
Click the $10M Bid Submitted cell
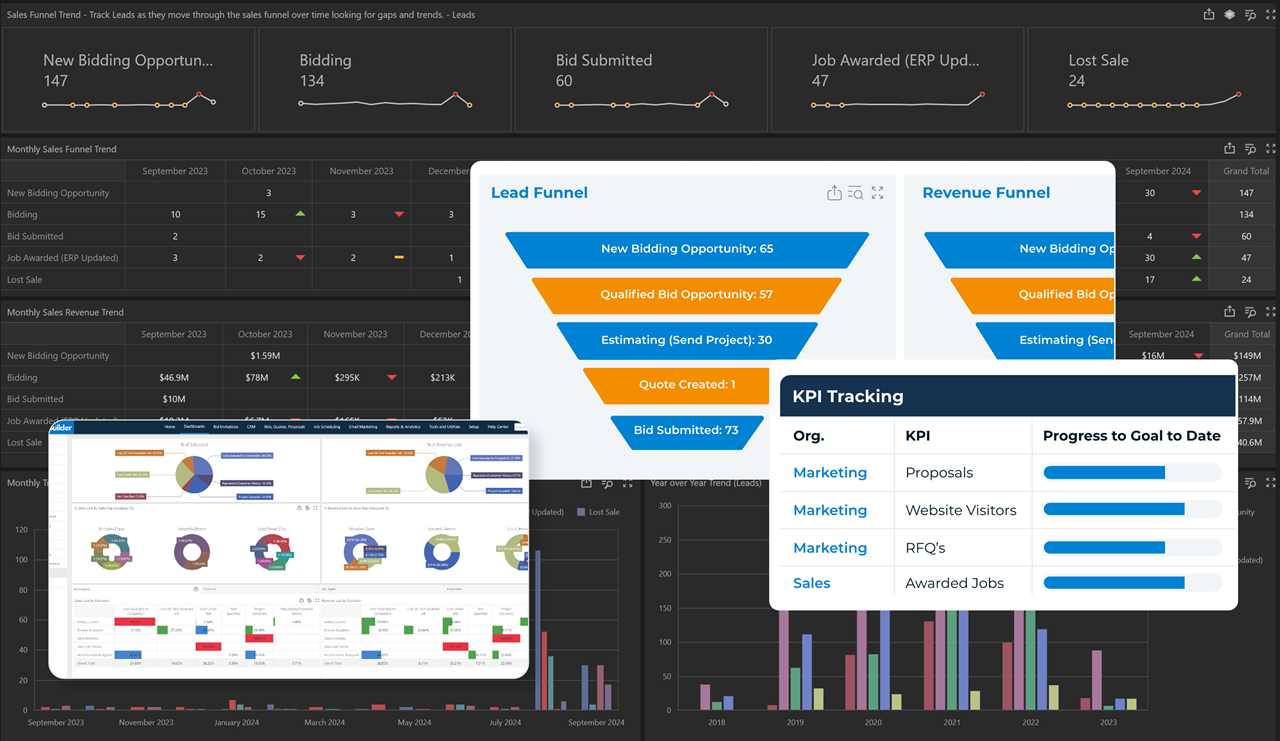click(x=175, y=399)
